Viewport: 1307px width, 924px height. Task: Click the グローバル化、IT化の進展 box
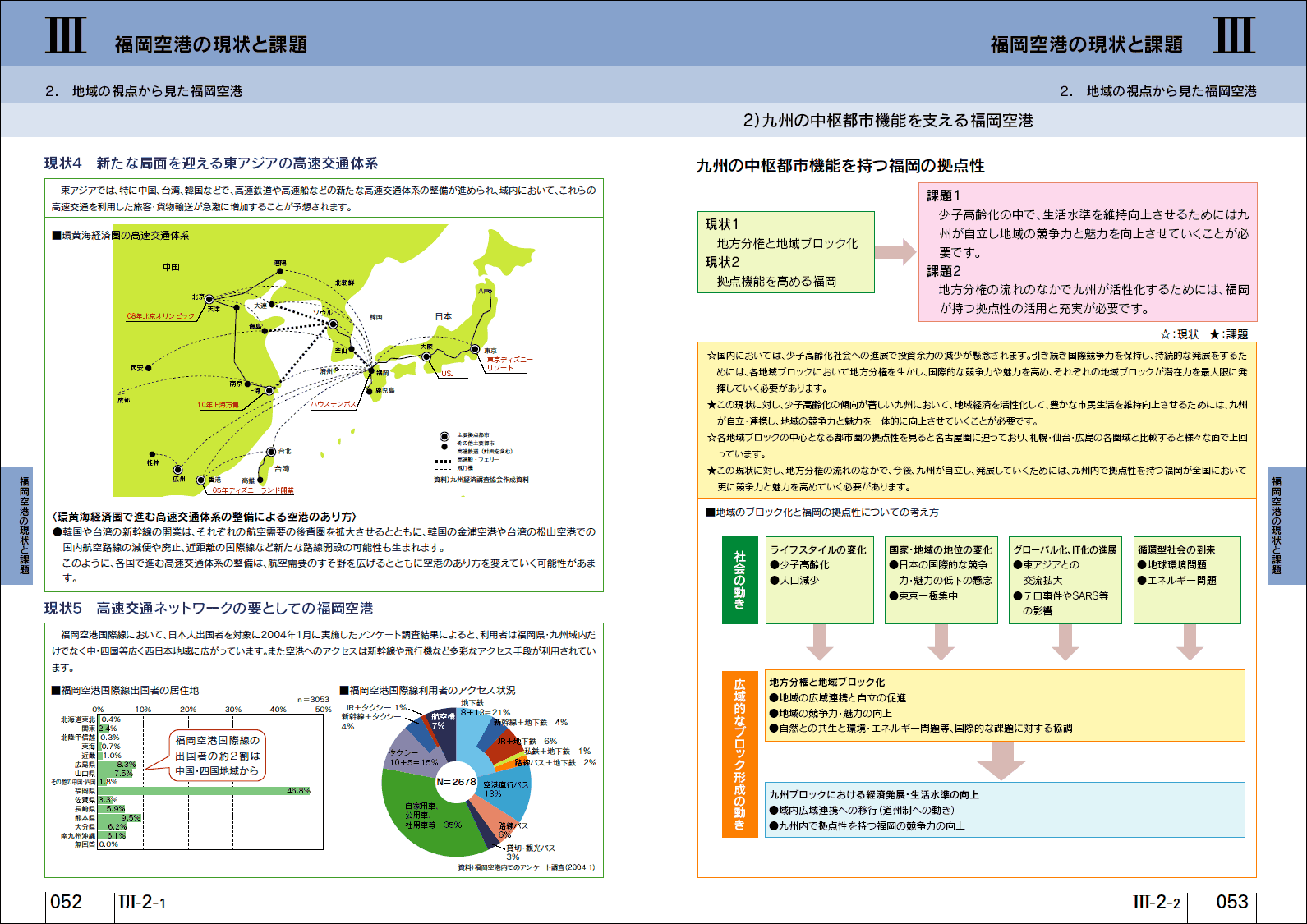point(1065,581)
